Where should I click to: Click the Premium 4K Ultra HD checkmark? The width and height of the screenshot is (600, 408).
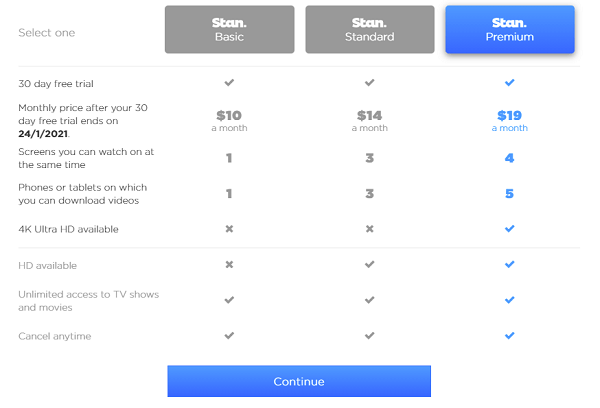(509, 228)
